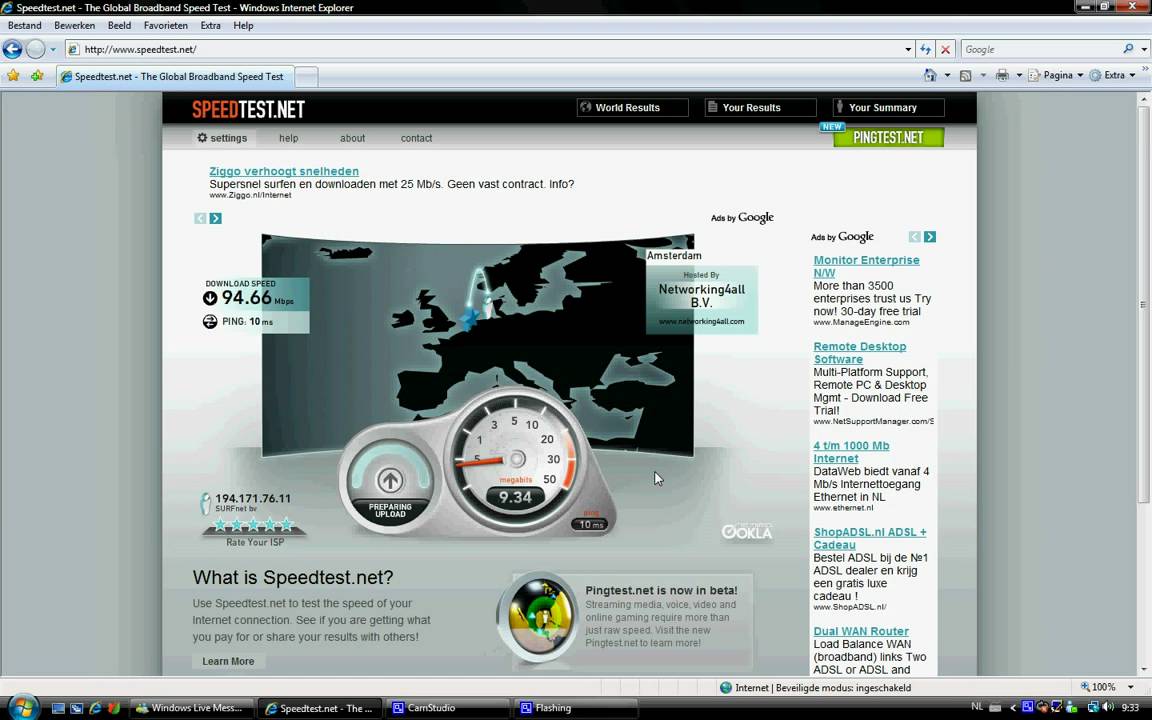This screenshot has width=1152, height=720.
Task: Click the contact link in Speedtest nav
Action: point(416,138)
